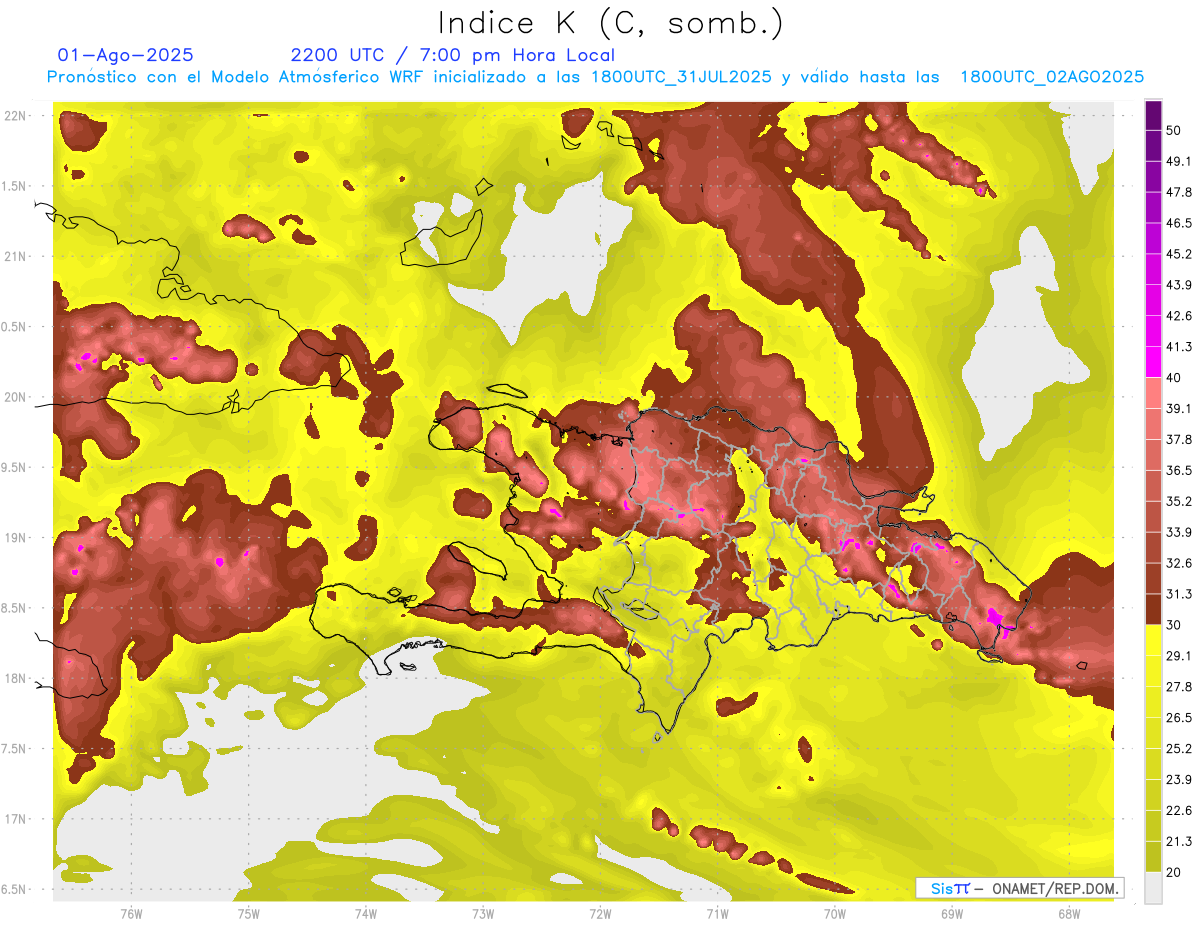Image resolution: width=1200 pixels, height=927 pixels.
Task: Click colorbar label '40'
Action: click(1175, 378)
